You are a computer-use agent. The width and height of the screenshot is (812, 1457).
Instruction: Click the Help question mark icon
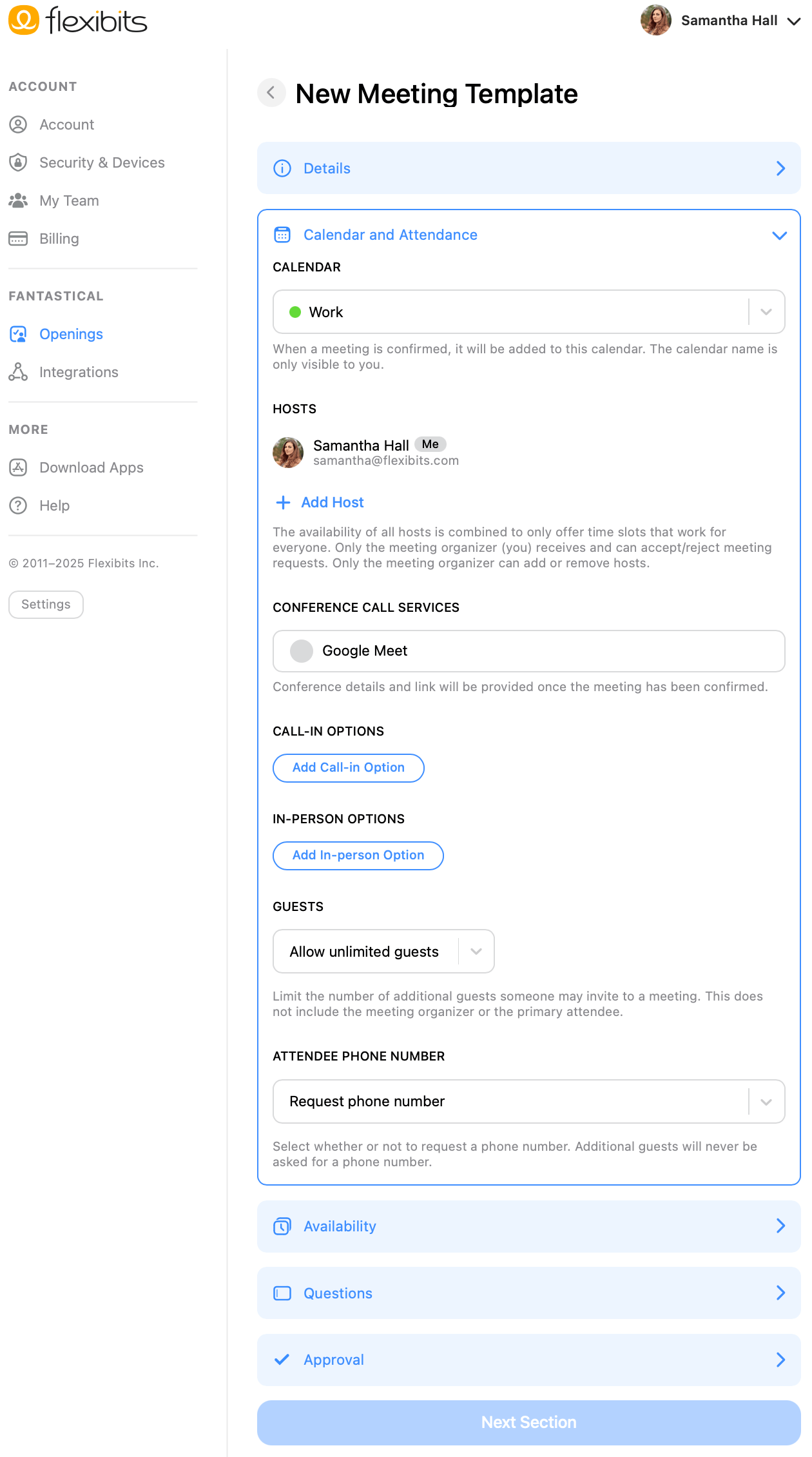[x=18, y=505]
